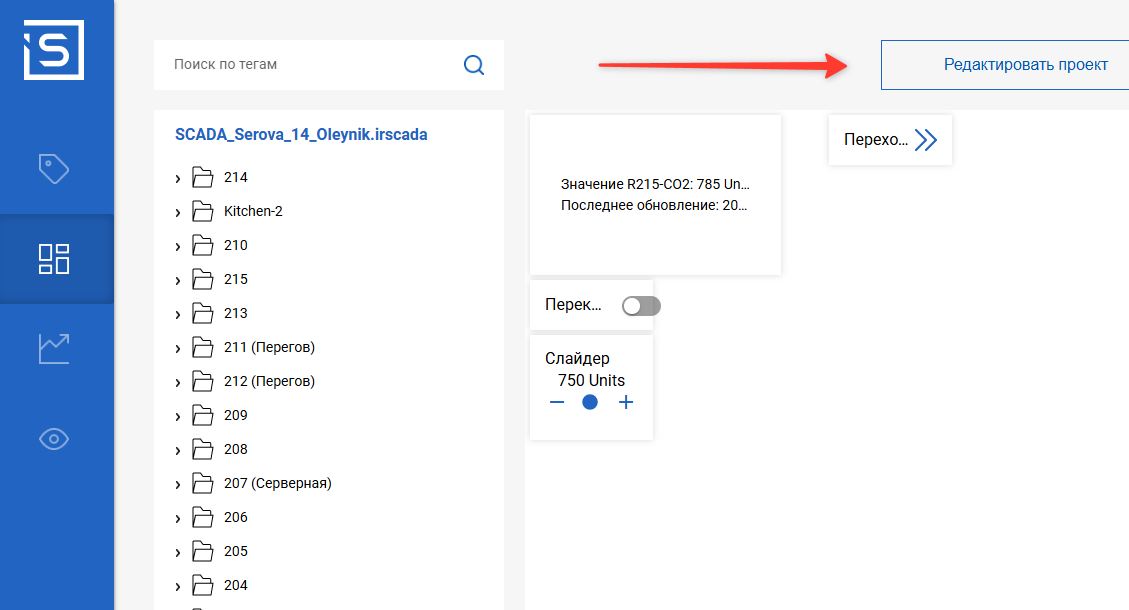The image size is (1129, 610).
Task: Expand the 207 (Серверная) folder arrow
Action: 178,485
